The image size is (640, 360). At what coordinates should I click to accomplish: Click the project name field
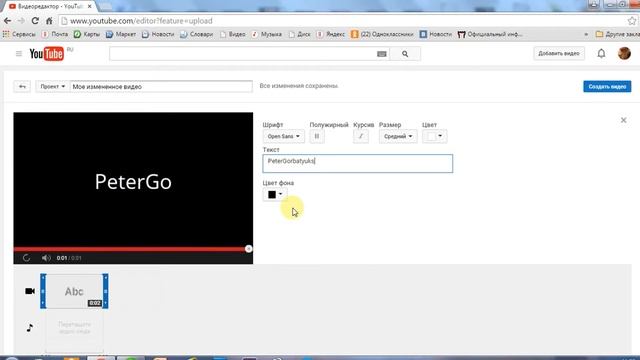point(161,87)
